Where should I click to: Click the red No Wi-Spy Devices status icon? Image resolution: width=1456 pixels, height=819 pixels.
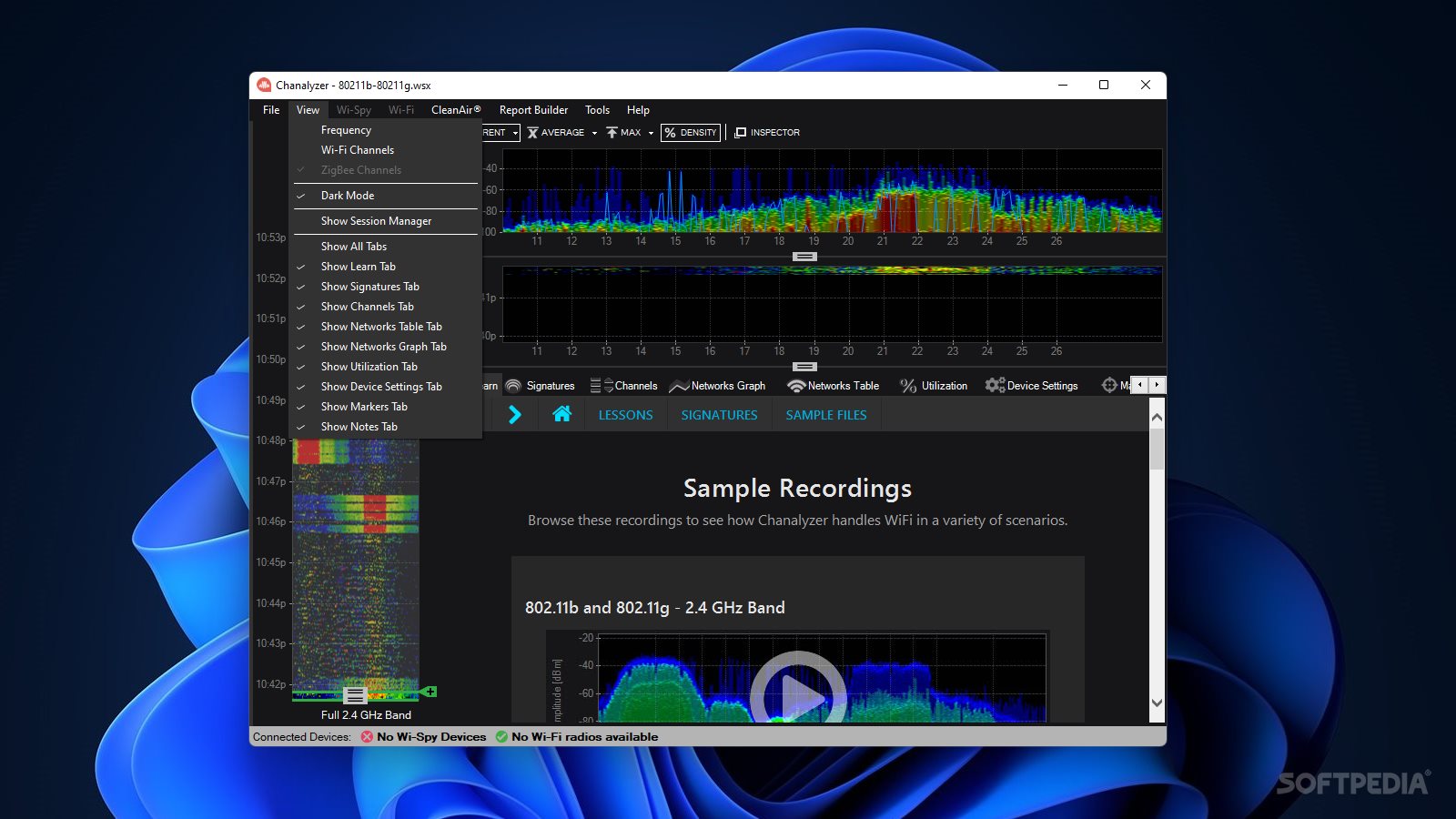coord(367,737)
